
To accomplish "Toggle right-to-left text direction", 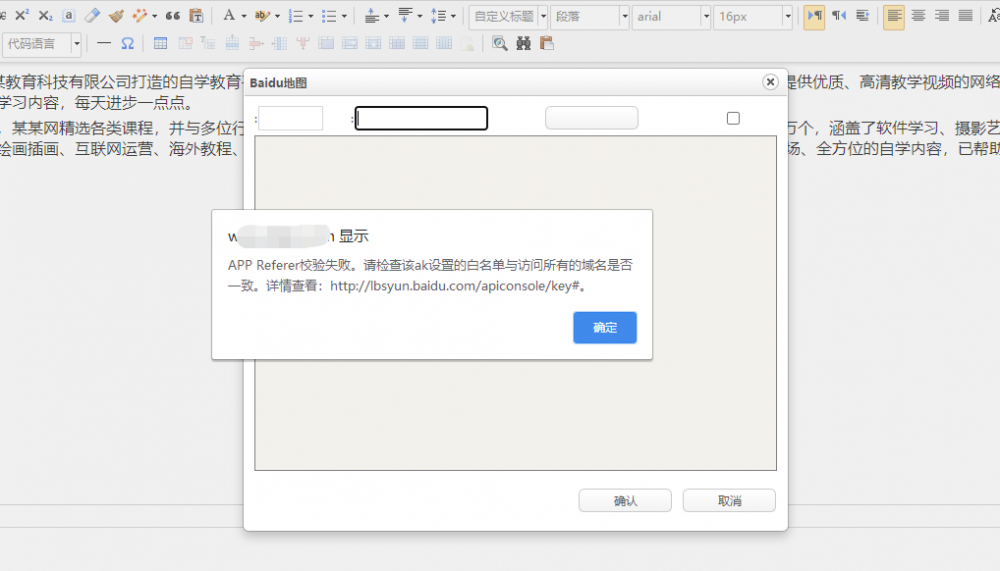I will pos(839,15).
